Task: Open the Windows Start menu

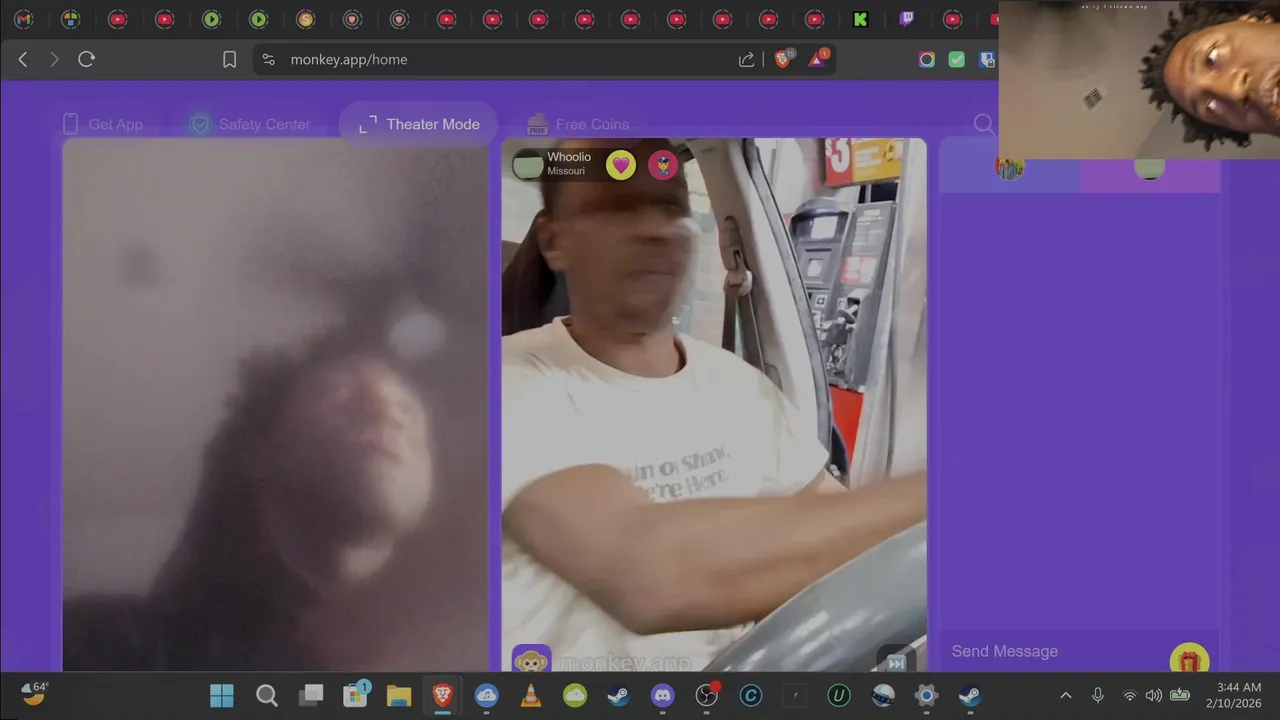Action: point(222,695)
